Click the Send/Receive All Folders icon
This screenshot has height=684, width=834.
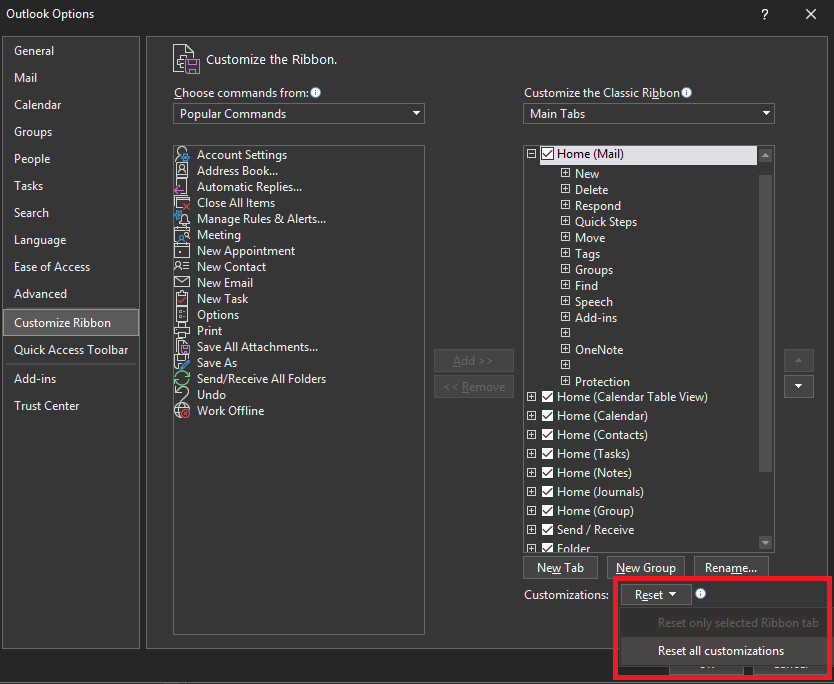point(182,378)
